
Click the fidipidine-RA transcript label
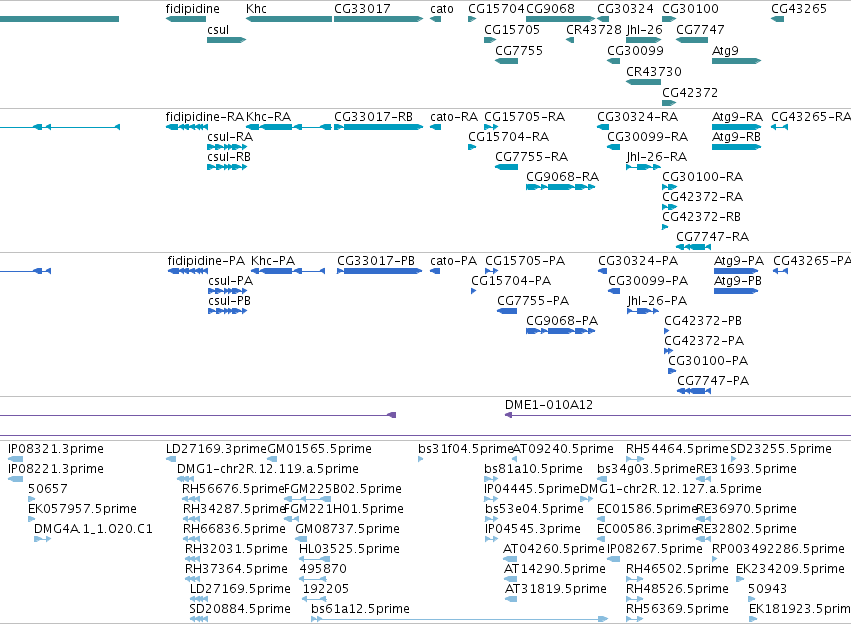[x=205, y=117]
